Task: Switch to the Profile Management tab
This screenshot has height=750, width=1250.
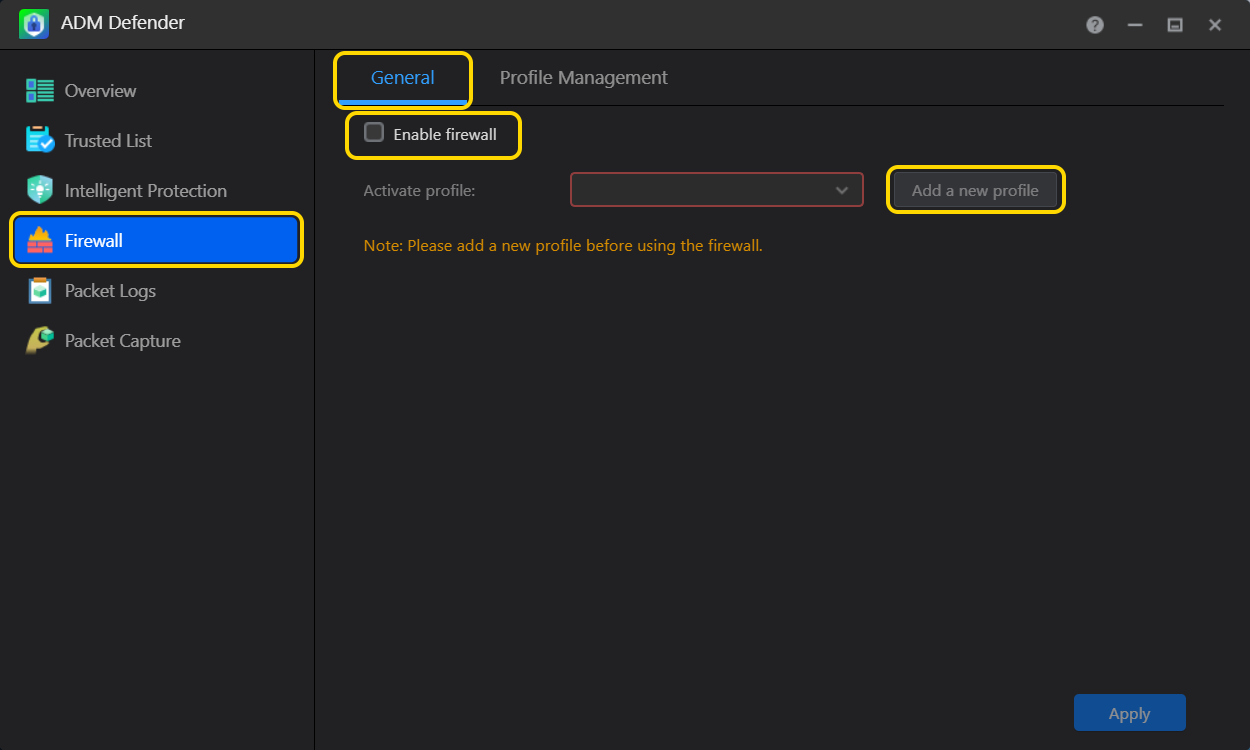Action: 583,78
